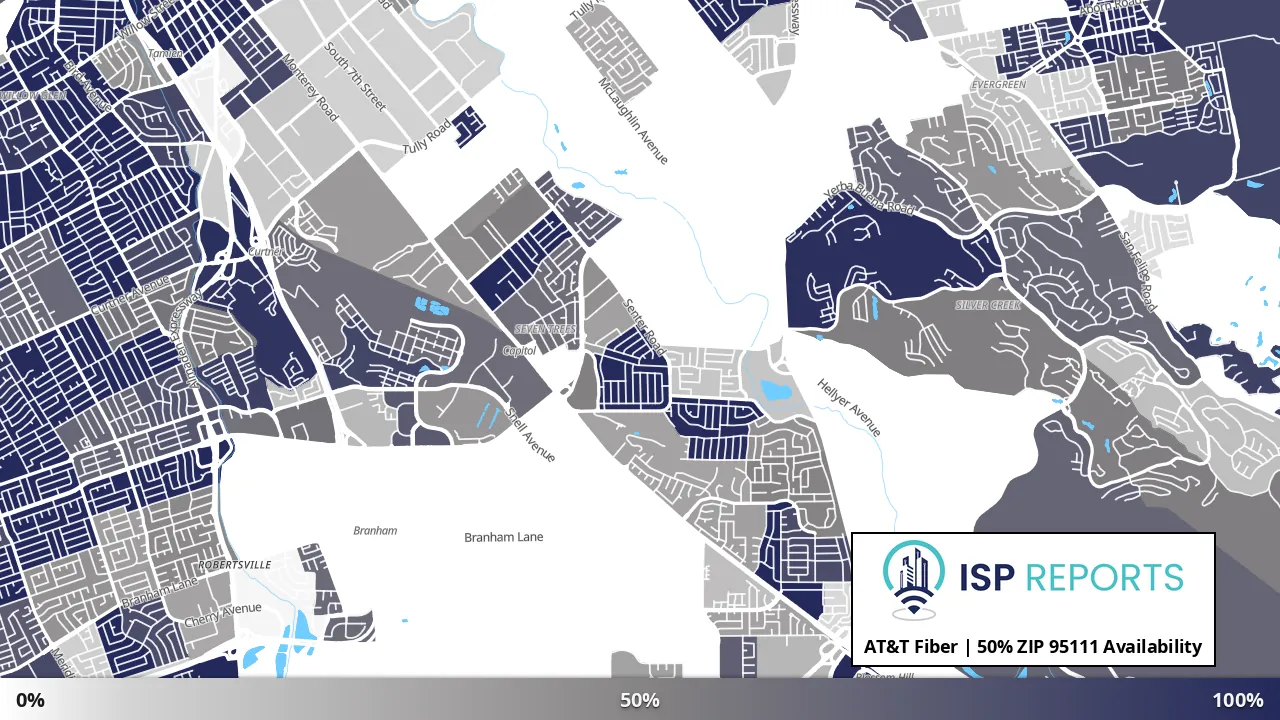The height and width of the screenshot is (720, 1280).
Task: Click the "50%" legend midpoint label
Action: 640,700
